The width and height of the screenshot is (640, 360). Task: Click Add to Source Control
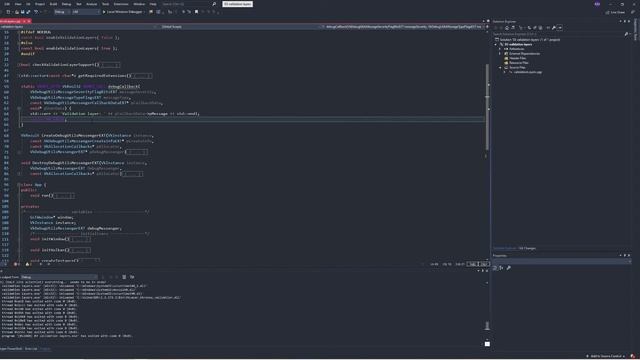click(606, 356)
